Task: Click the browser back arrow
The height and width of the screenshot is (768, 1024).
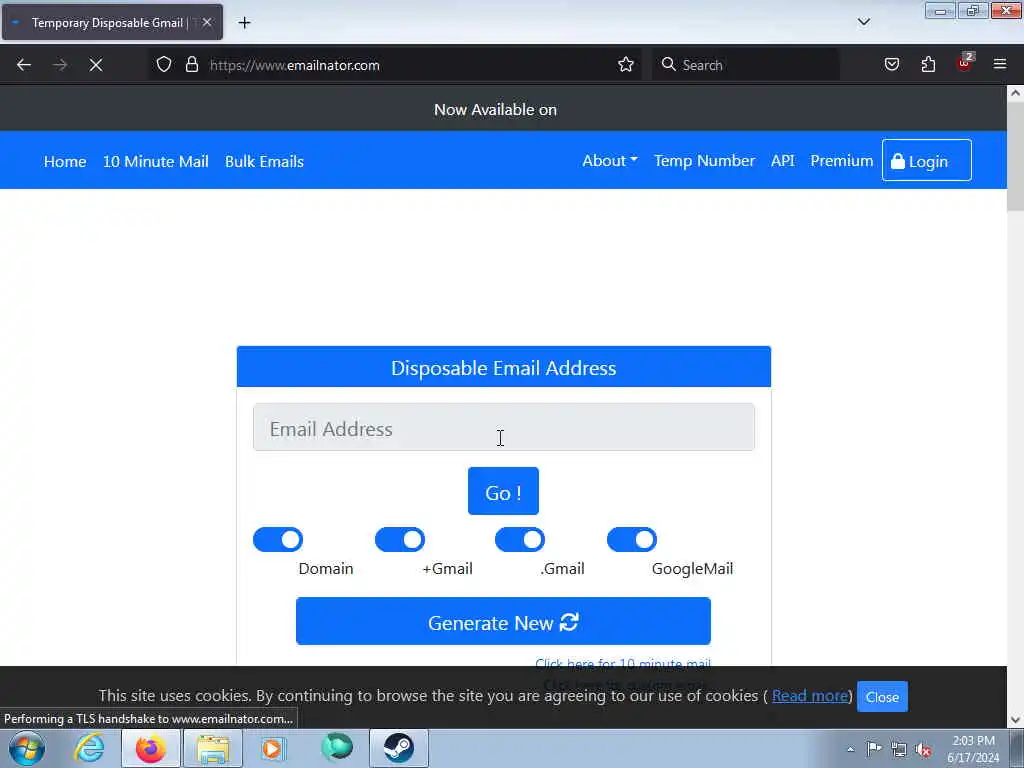Action: coord(24,65)
